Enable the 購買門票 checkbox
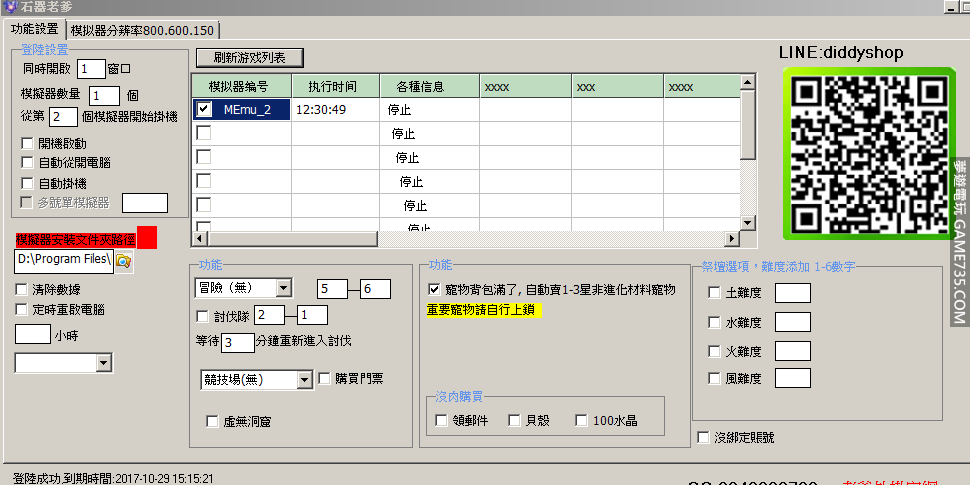Image resolution: width=970 pixels, height=485 pixels. [326, 379]
